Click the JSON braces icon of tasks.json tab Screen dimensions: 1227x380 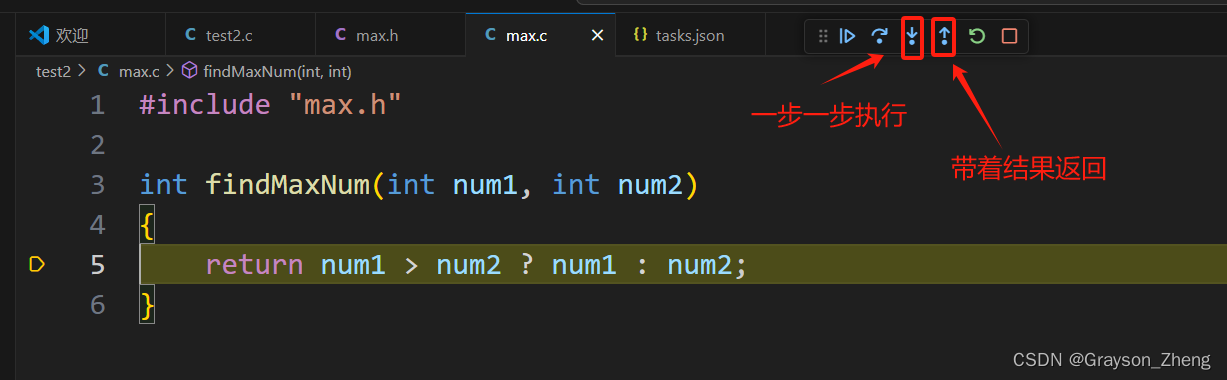[x=640, y=35]
